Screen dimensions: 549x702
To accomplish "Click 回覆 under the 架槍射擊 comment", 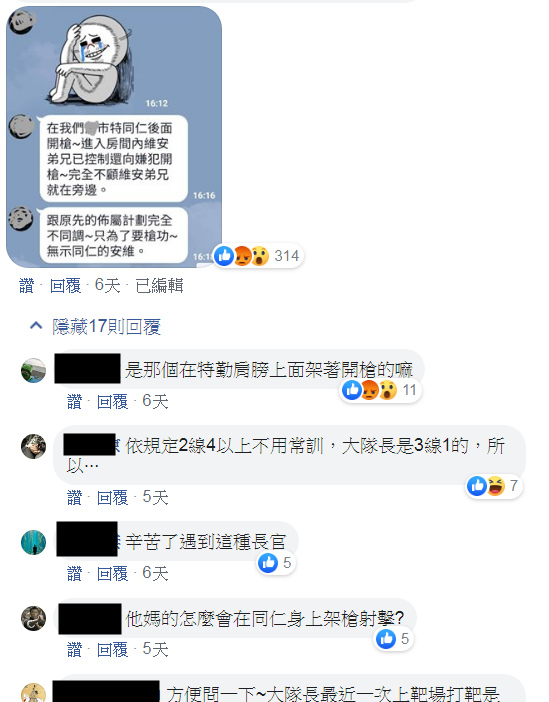I will 113,650.
